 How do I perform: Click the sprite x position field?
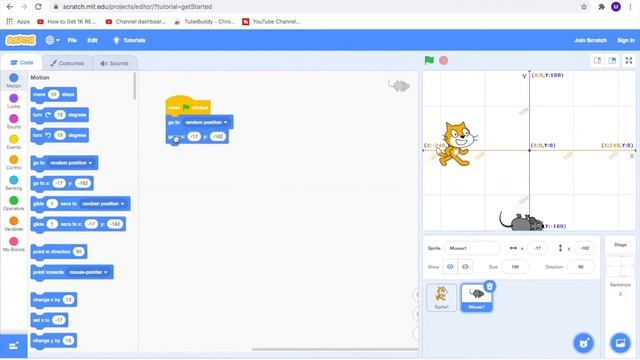[x=537, y=248]
